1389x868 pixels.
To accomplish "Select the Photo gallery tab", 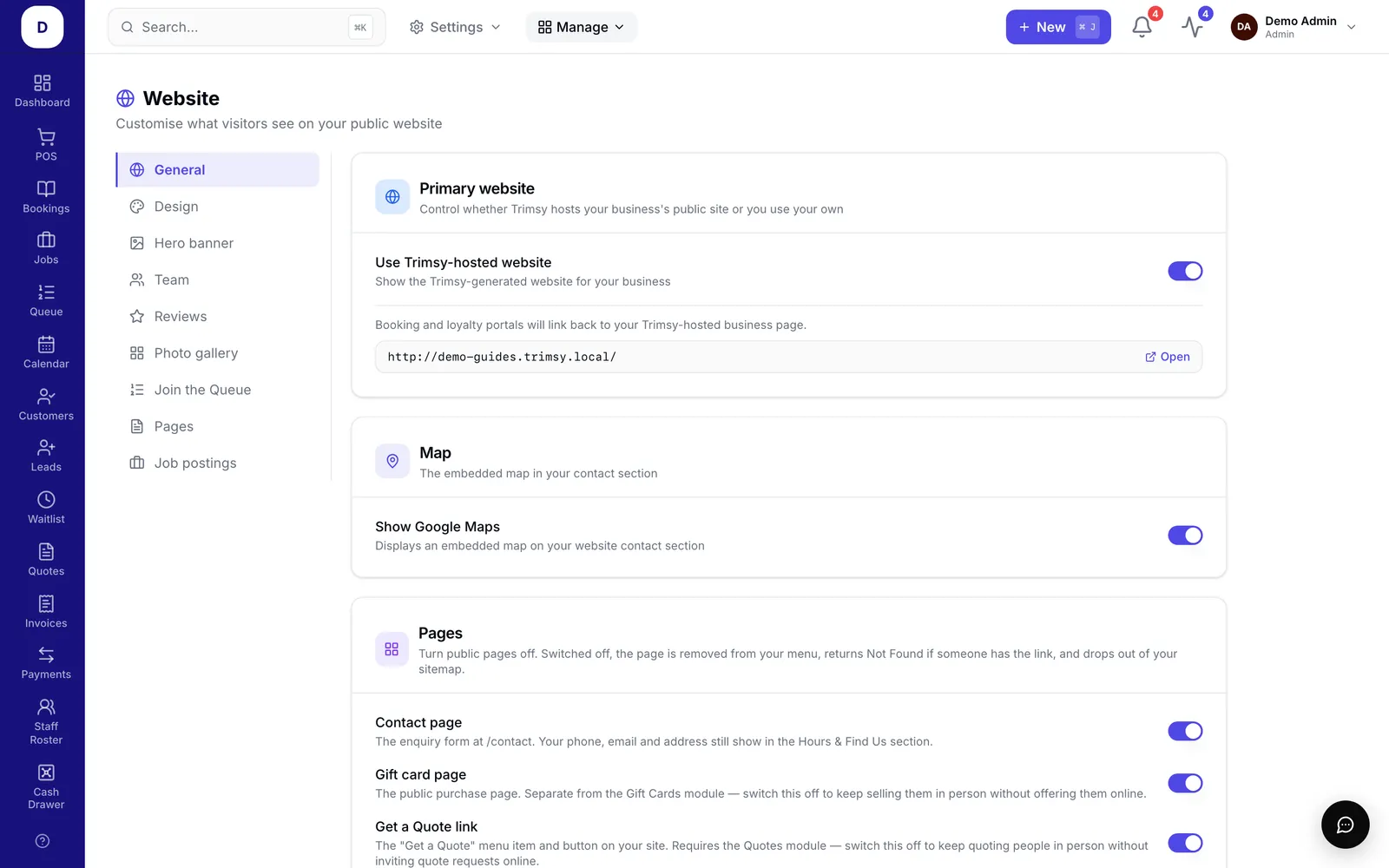I will click(x=218, y=353).
